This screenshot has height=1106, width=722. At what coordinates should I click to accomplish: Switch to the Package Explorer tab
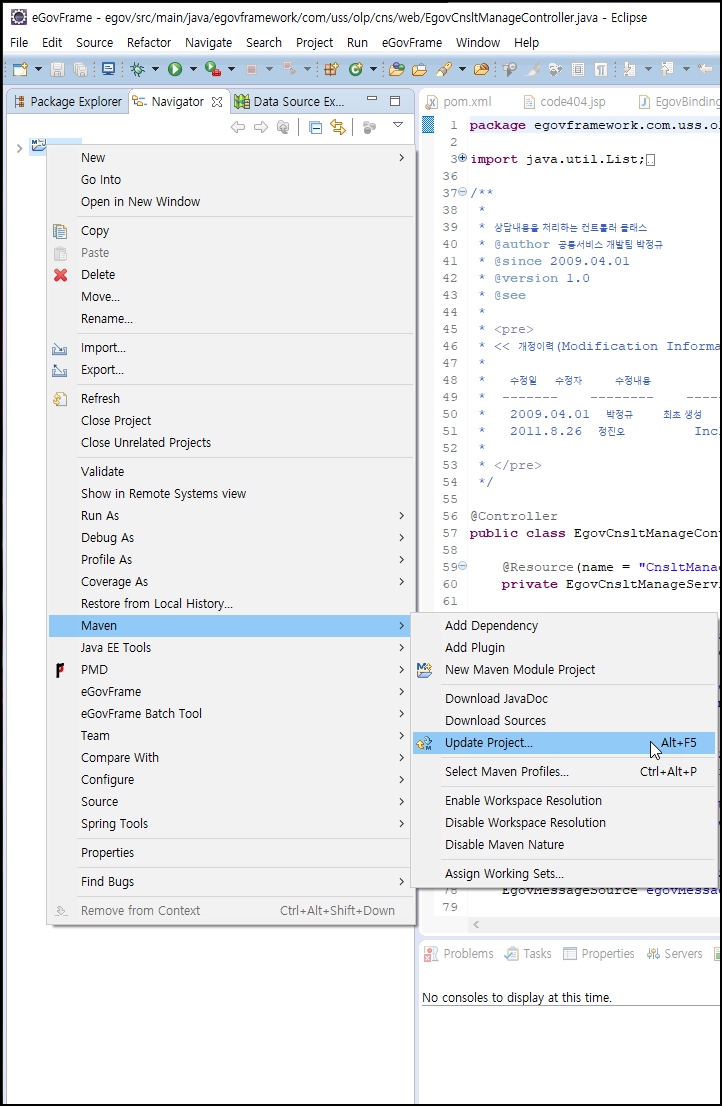pyautogui.click(x=68, y=102)
